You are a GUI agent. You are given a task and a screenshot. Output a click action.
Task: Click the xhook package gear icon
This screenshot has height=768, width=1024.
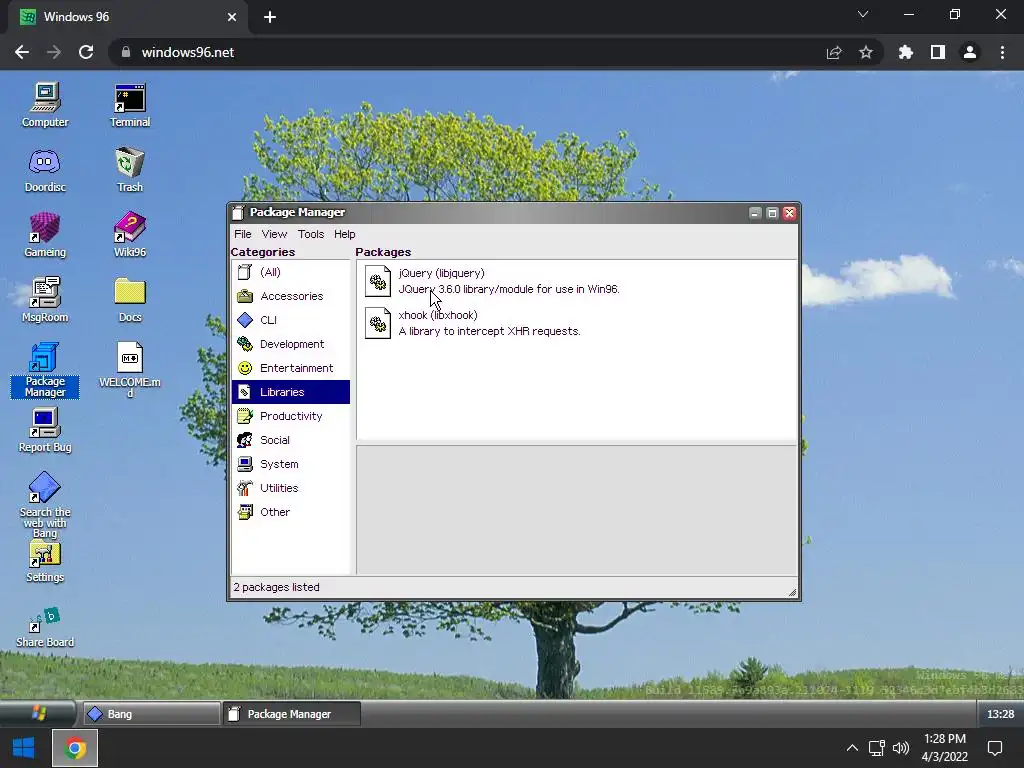click(x=377, y=323)
